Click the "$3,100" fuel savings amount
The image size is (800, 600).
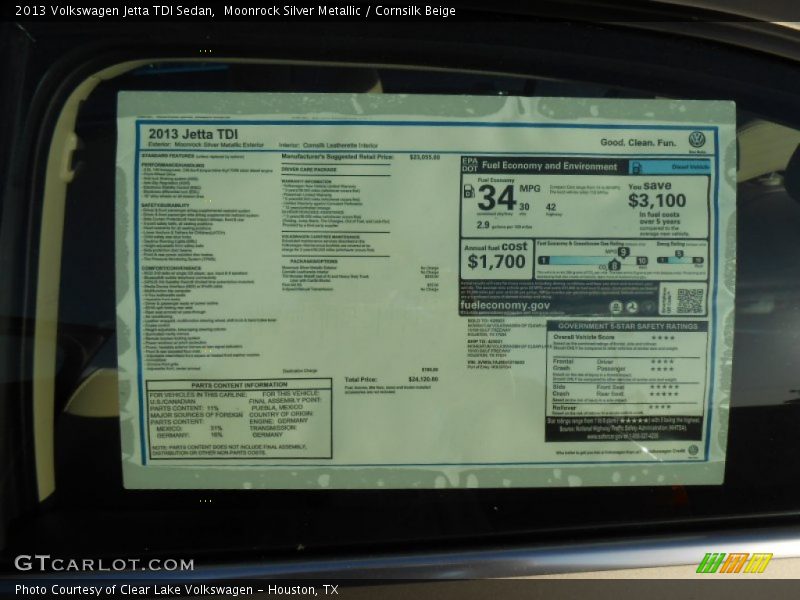pos(657,201)
